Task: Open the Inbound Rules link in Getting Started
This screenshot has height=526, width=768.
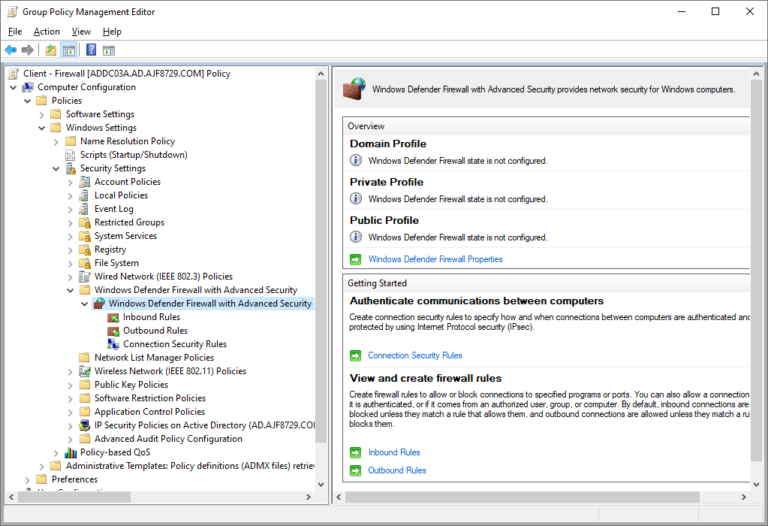Action: [394, 452]
